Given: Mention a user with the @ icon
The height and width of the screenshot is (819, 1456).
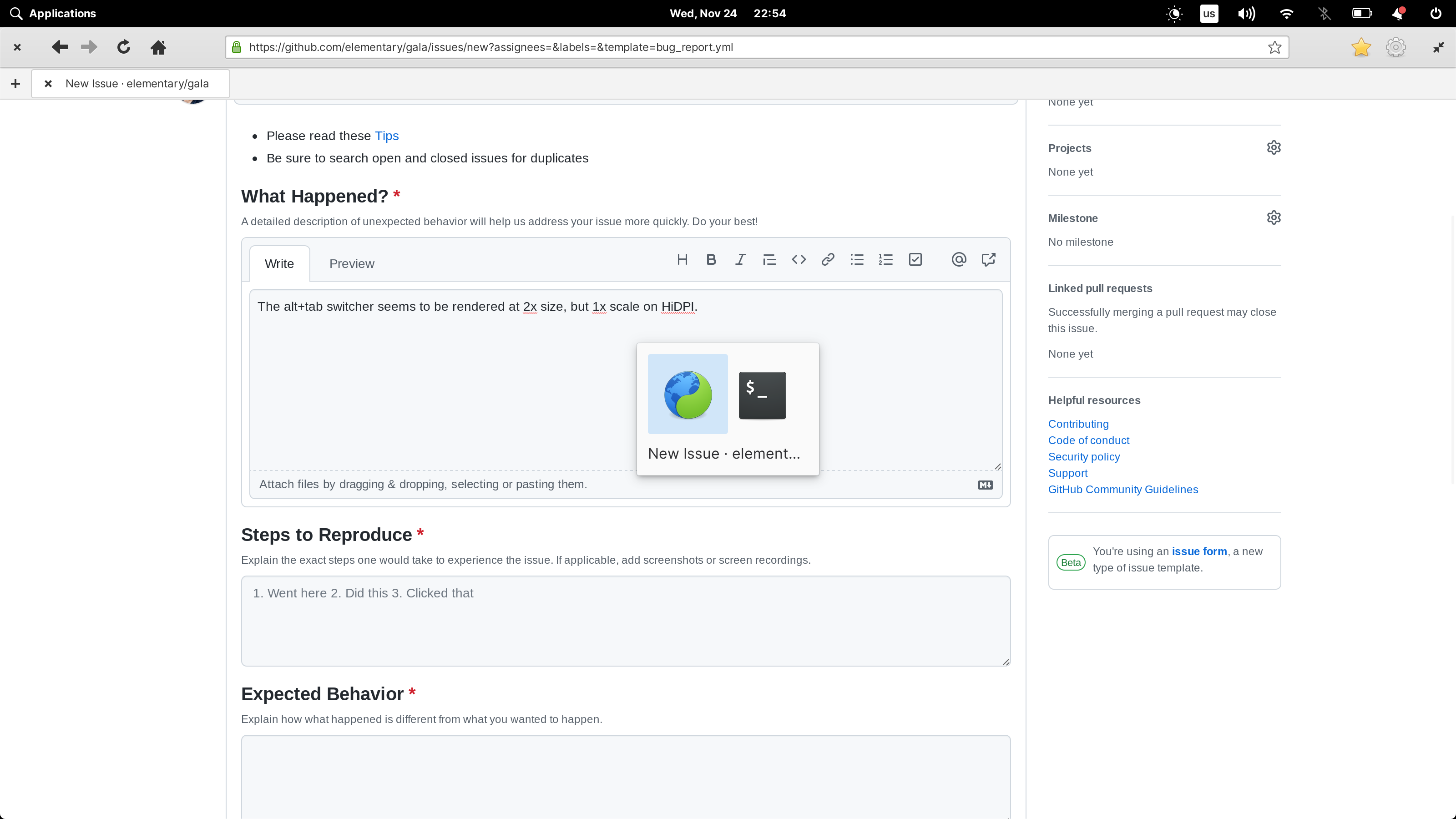Looking at the screenshot, I should [959, 259].
